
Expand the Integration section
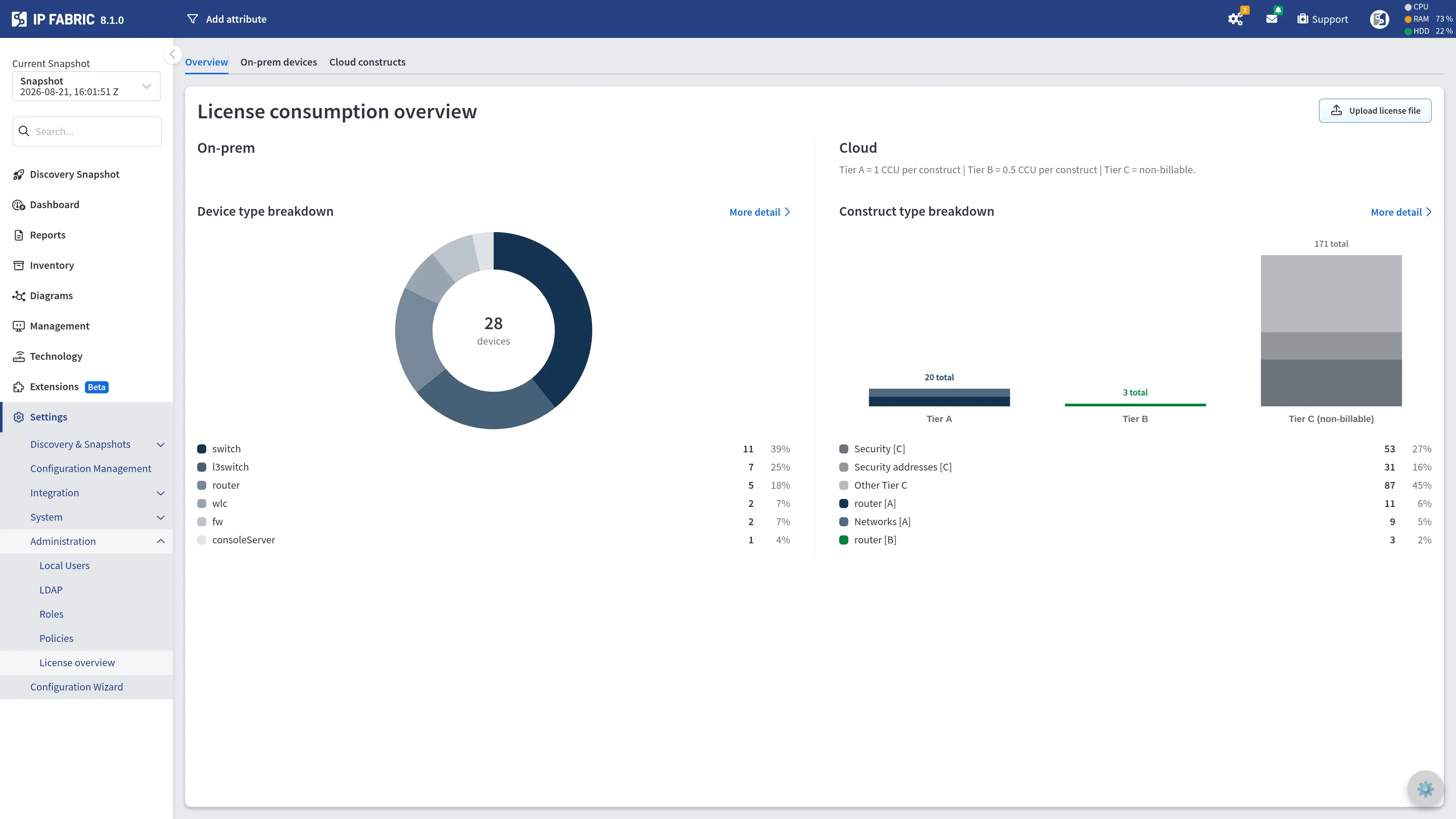click(x=86, y=493)
